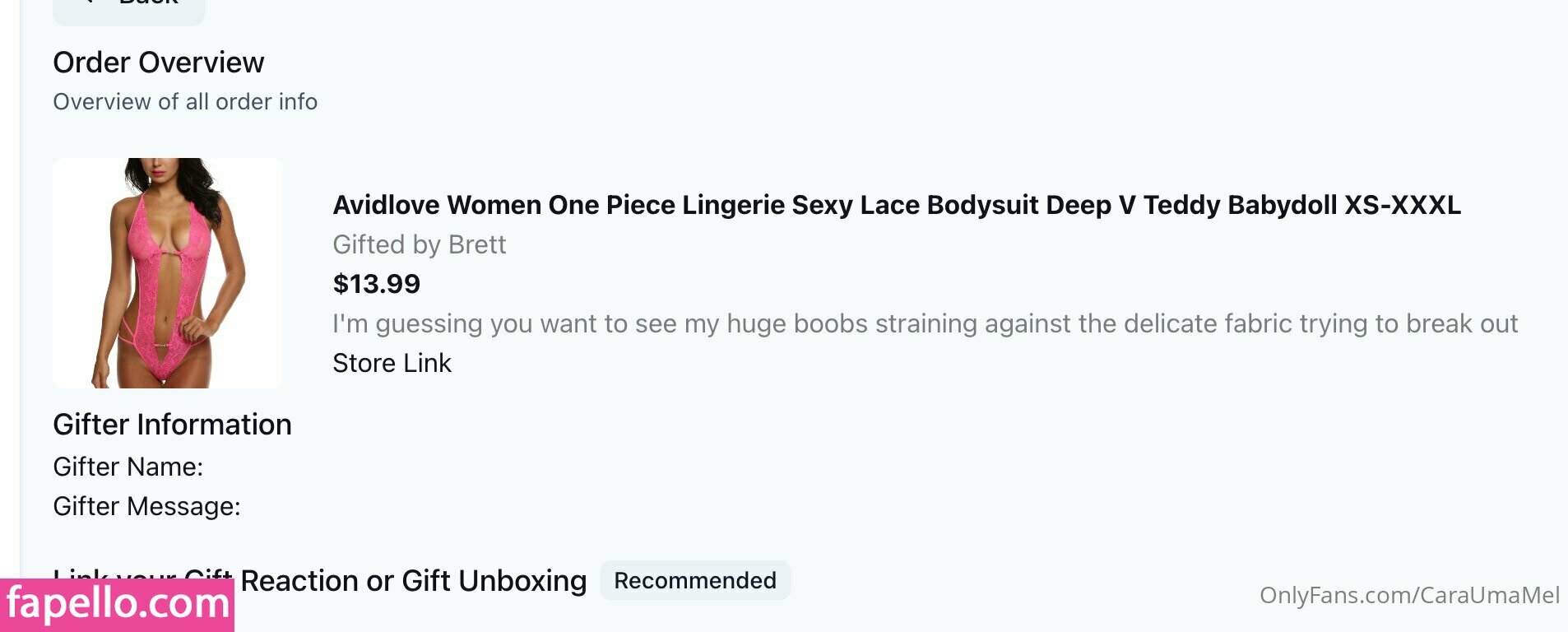The image size is (1568, 632).
Task: Click the Order Overview heading
Action: [159, 63]
